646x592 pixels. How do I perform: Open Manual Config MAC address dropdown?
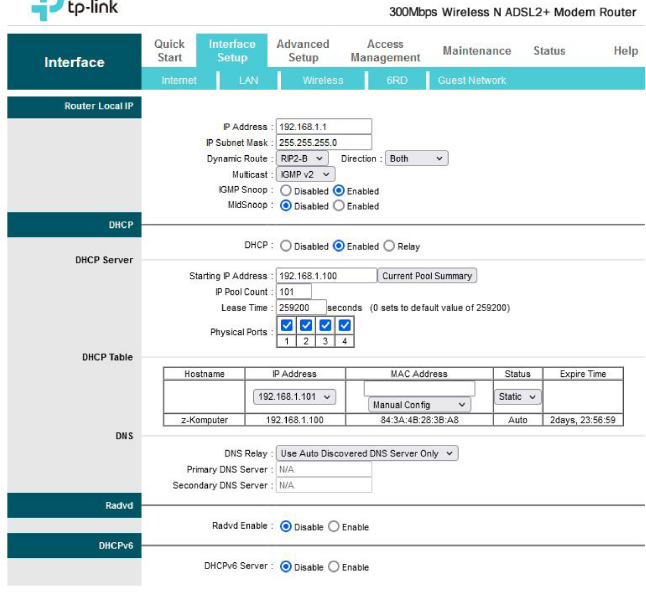pos(419,405)
